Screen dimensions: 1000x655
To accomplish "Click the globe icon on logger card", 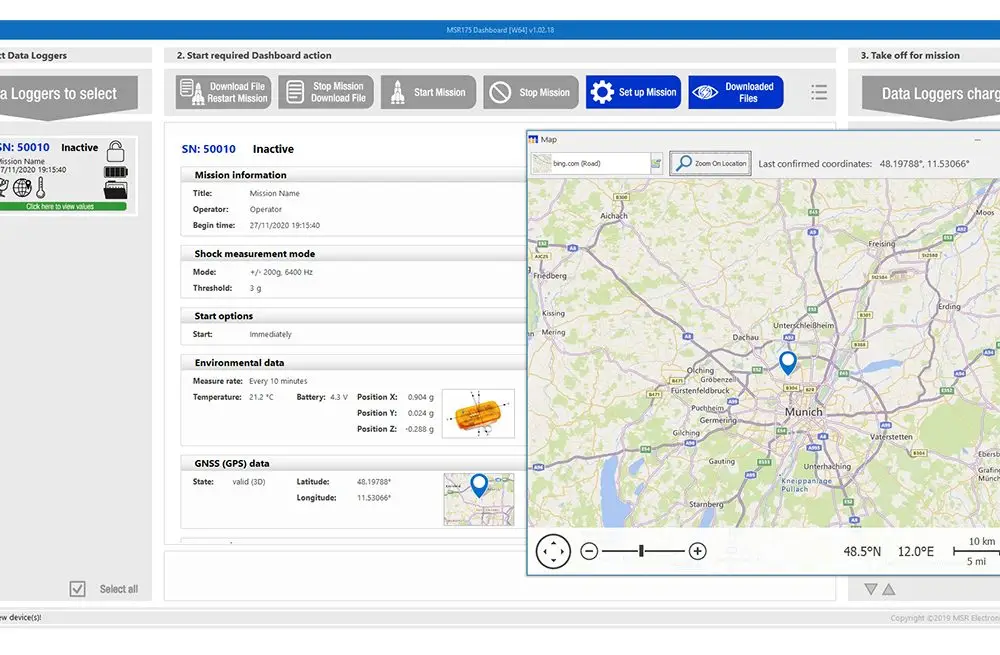I will 23,188.
